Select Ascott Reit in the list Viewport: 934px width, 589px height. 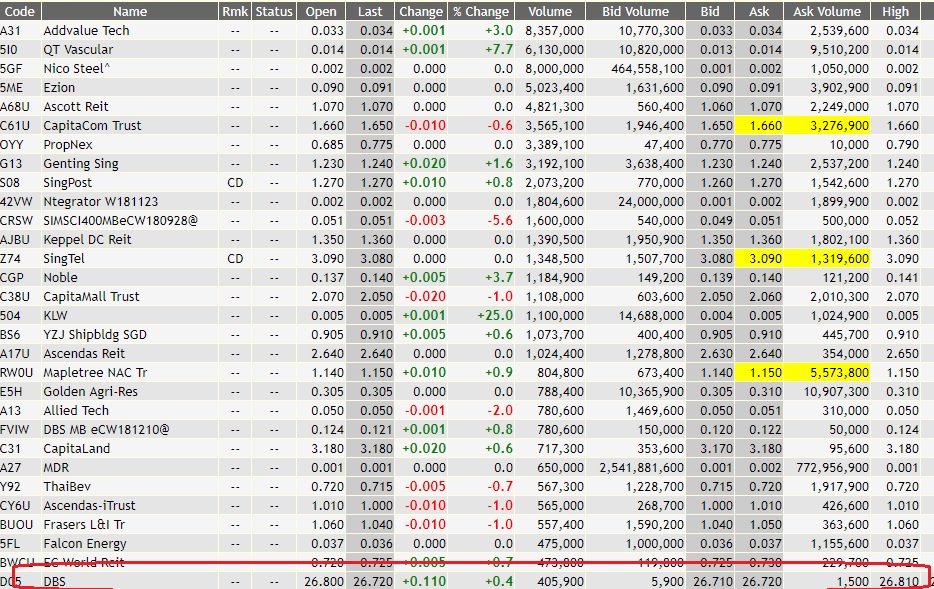(76, 107)
